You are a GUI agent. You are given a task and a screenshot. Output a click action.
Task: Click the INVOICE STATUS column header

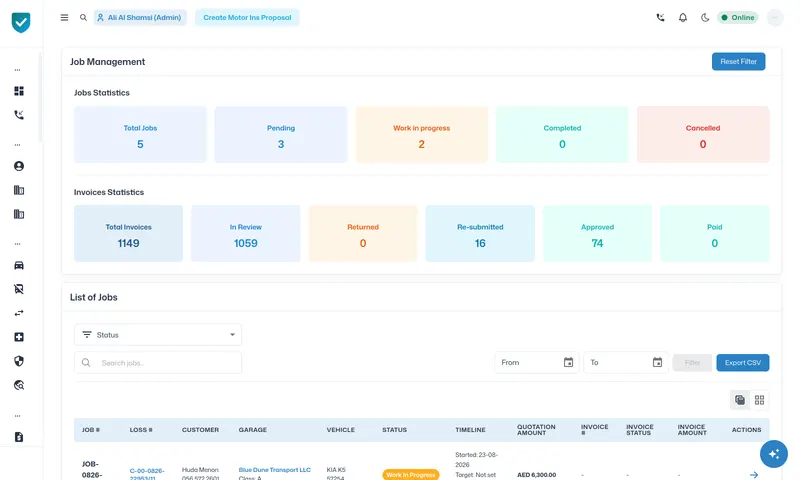[640, 430]
